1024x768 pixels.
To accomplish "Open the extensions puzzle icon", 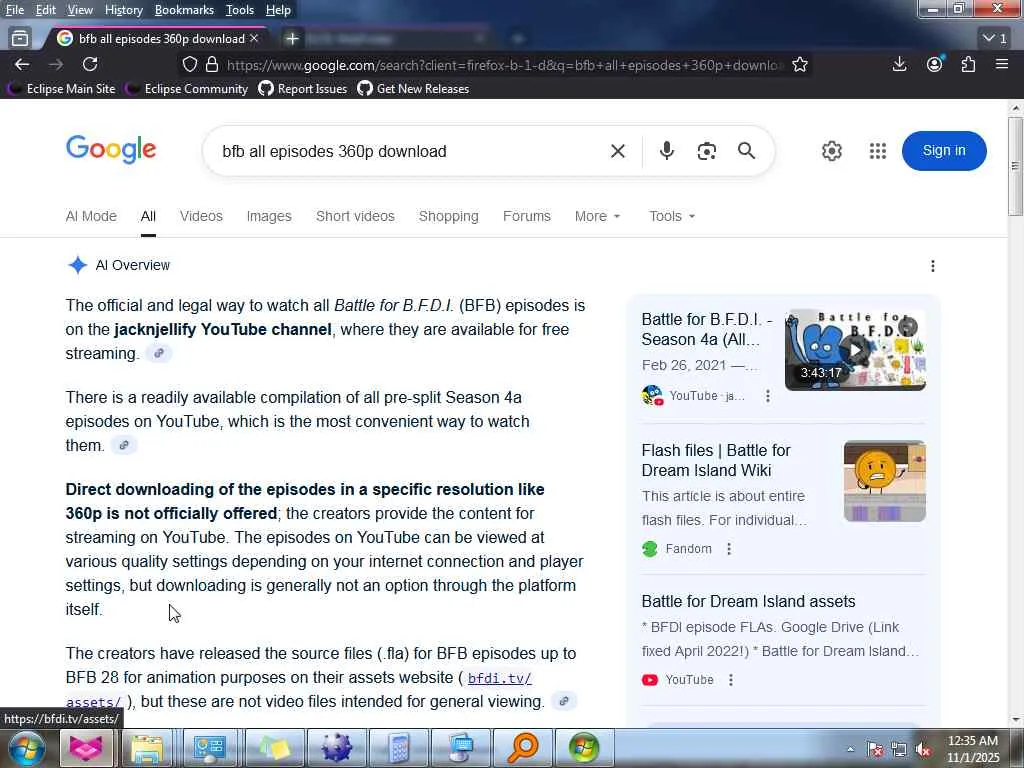I will pyautogui.click(x=968, y=64).
